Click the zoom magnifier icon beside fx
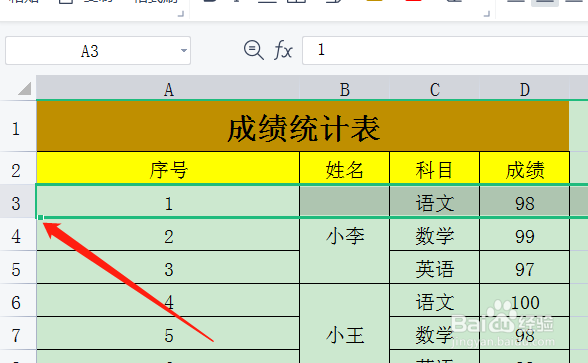This screenshot has width=588, height=363. 254,50
